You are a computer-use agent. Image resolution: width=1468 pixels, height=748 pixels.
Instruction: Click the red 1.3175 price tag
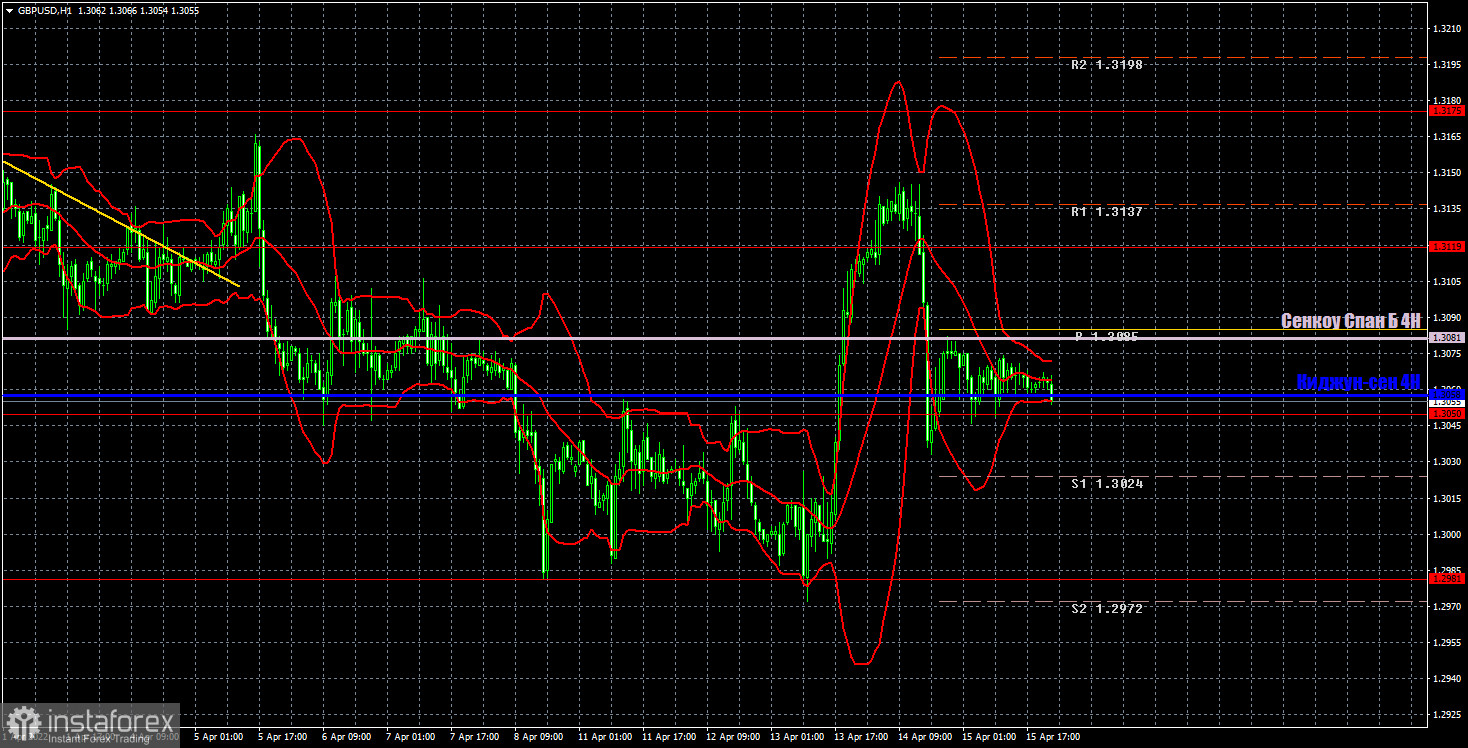1447,112
